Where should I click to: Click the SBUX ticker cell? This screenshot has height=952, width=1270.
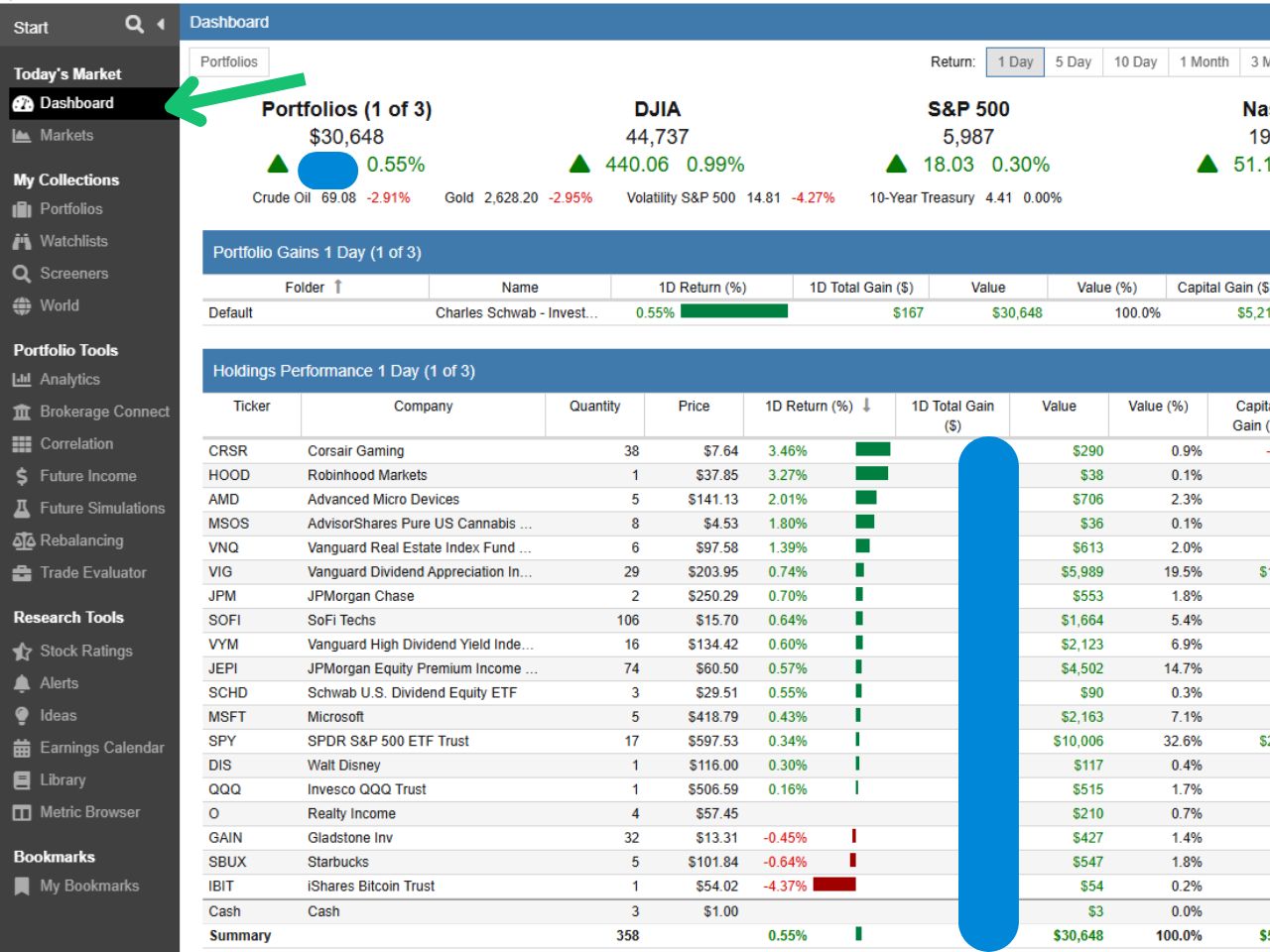(x=227, y=862)
